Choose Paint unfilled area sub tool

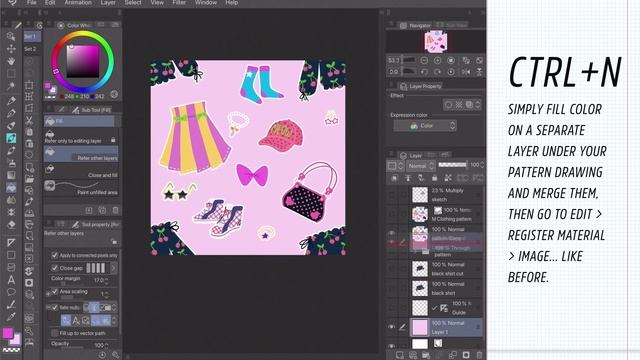pyautogui.click(x=82, y=188)
